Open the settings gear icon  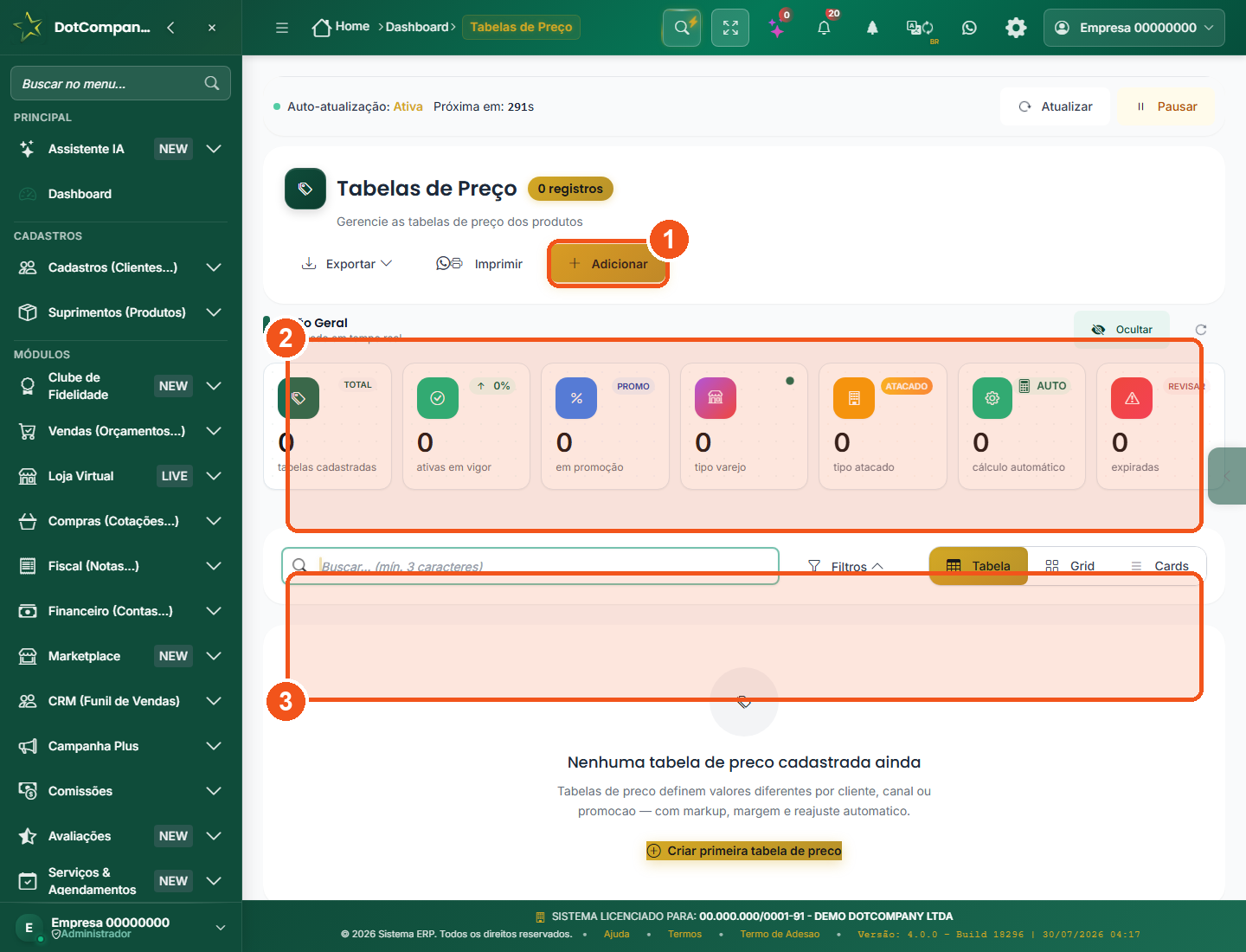[1016, 28]
